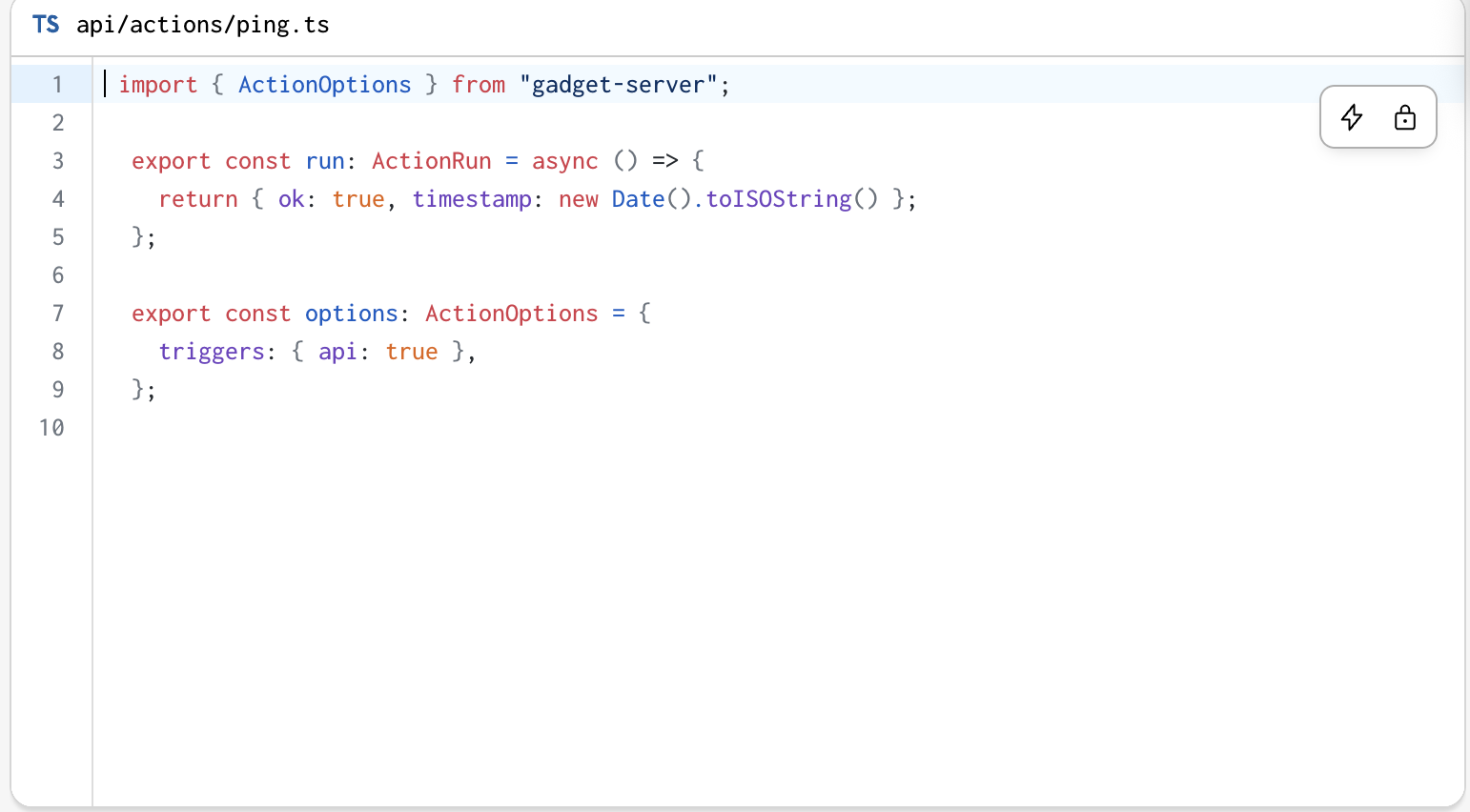This screenshot has height=812, width=1470.
Task: Select the triggers property on line 8
Action: tap(212, 351)
